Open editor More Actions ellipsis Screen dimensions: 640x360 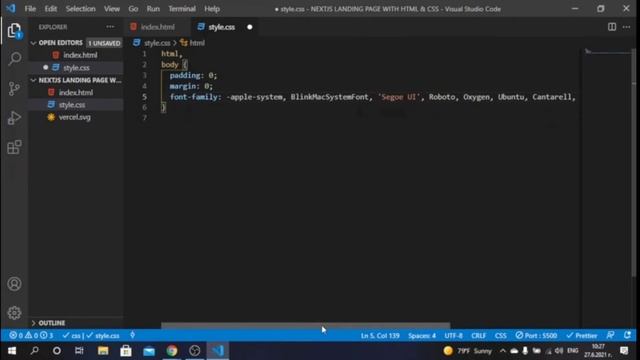627,27
